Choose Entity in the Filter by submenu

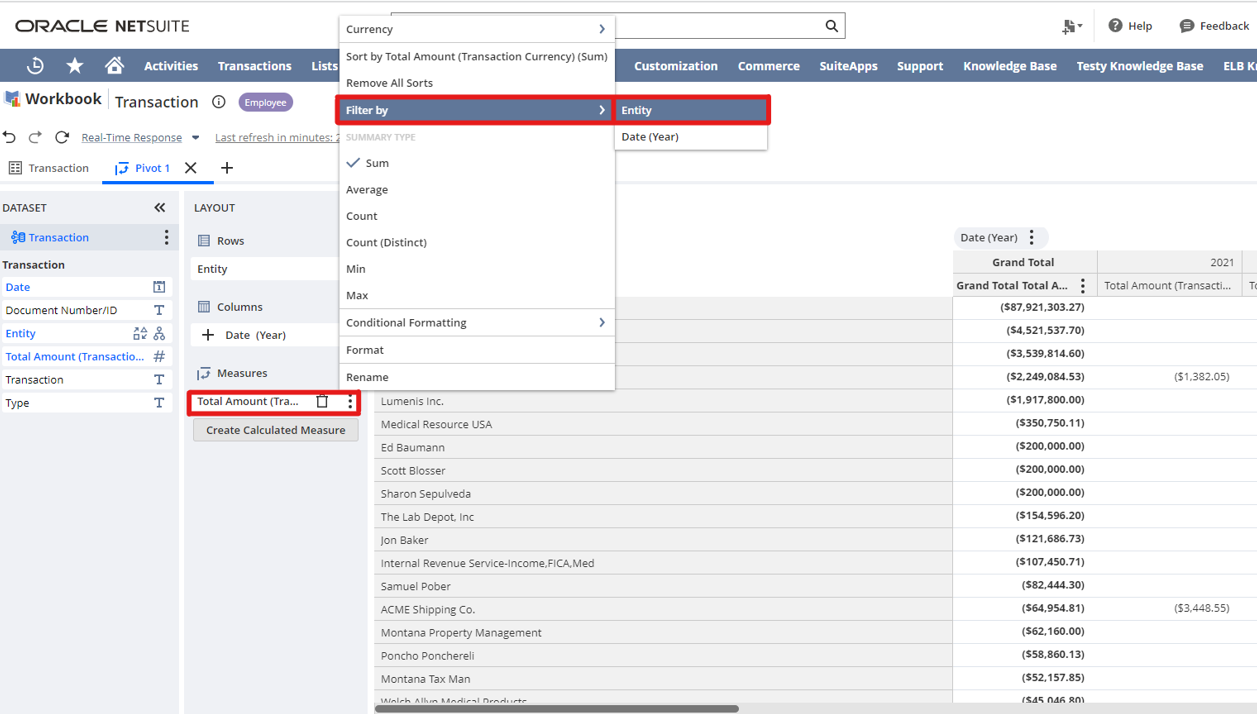coord(691,110)
